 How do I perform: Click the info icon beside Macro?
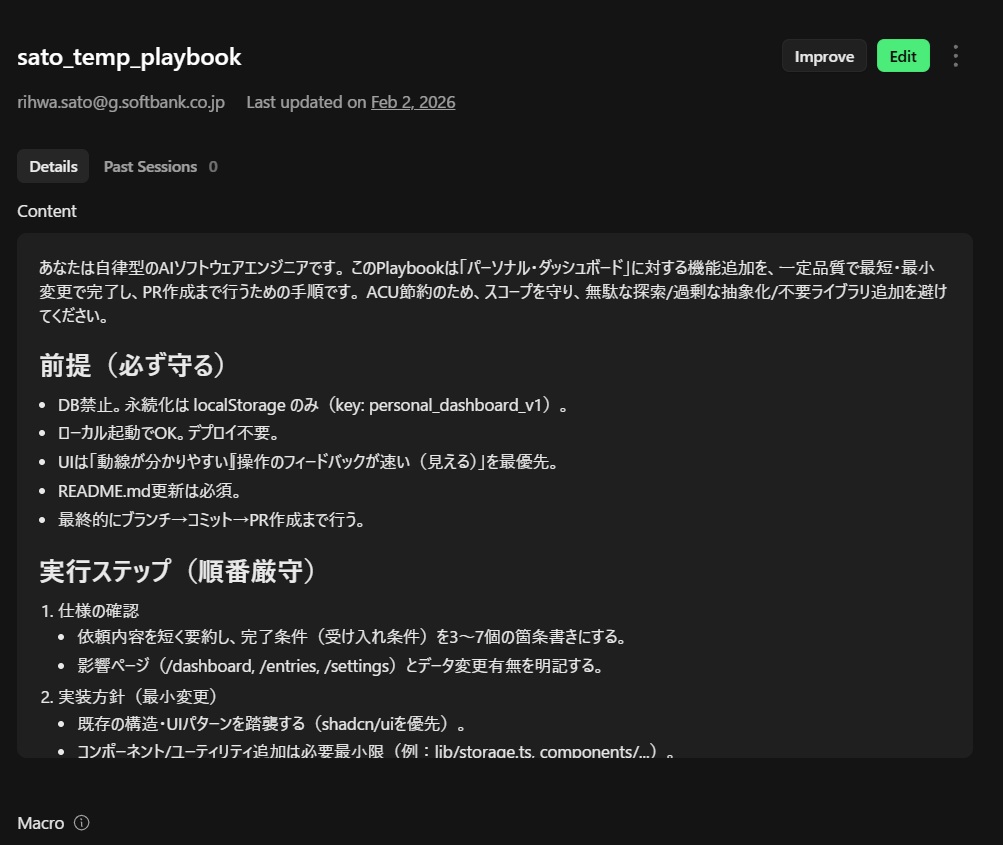[x=82, y=823]
